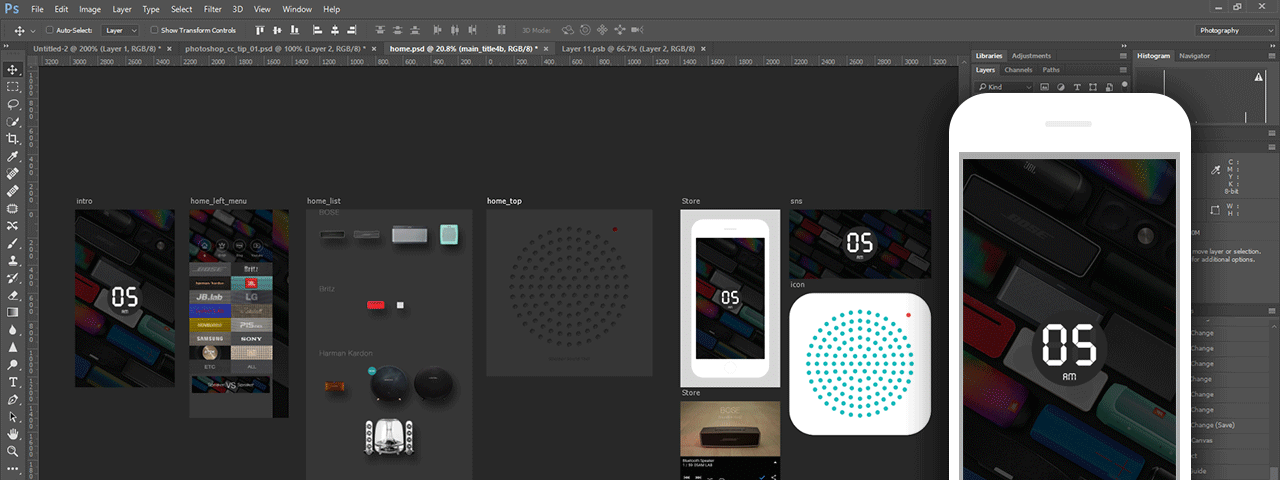Image resolution: width=1280 pixels, height=480 pixels.
Task: Click the histogram cached data warning icon
Action: click(1258, 77)
